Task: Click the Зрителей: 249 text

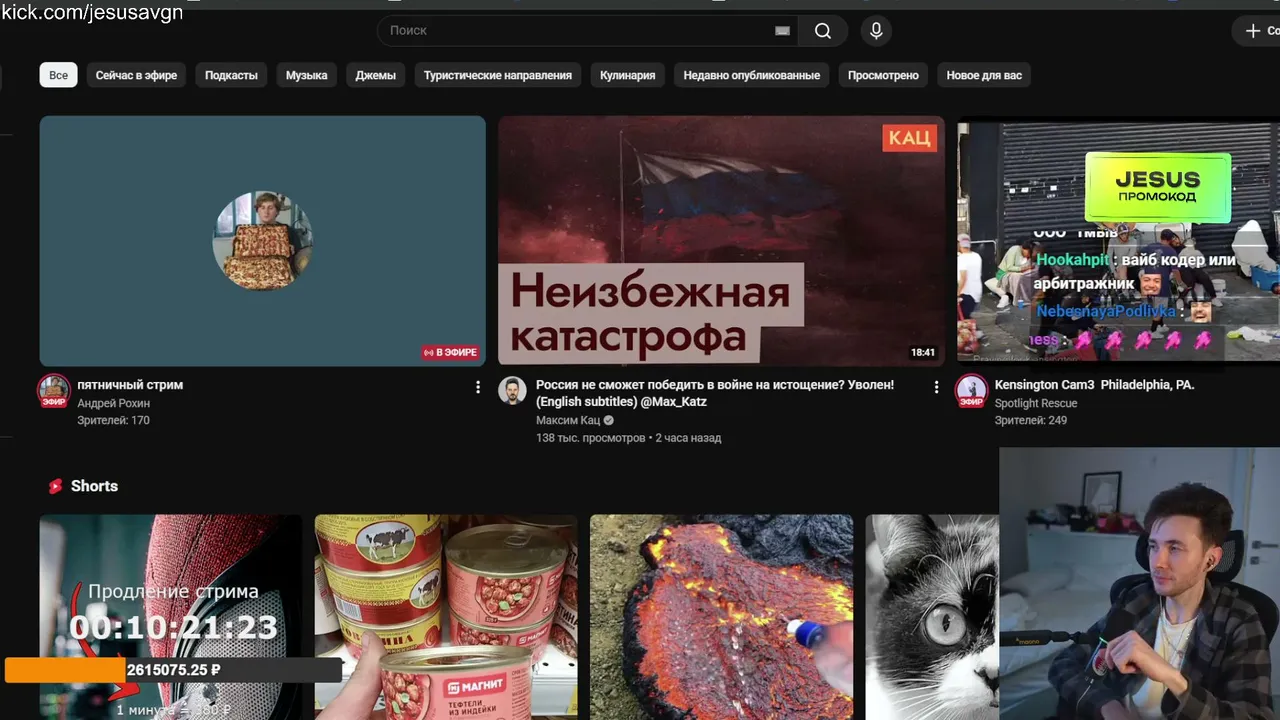Action: [1031, 420]
